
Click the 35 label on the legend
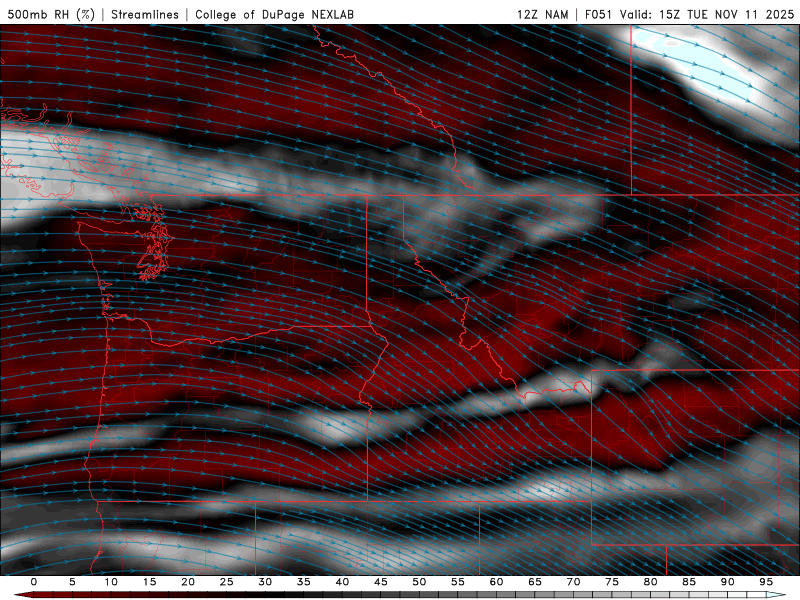pos(304,582)
